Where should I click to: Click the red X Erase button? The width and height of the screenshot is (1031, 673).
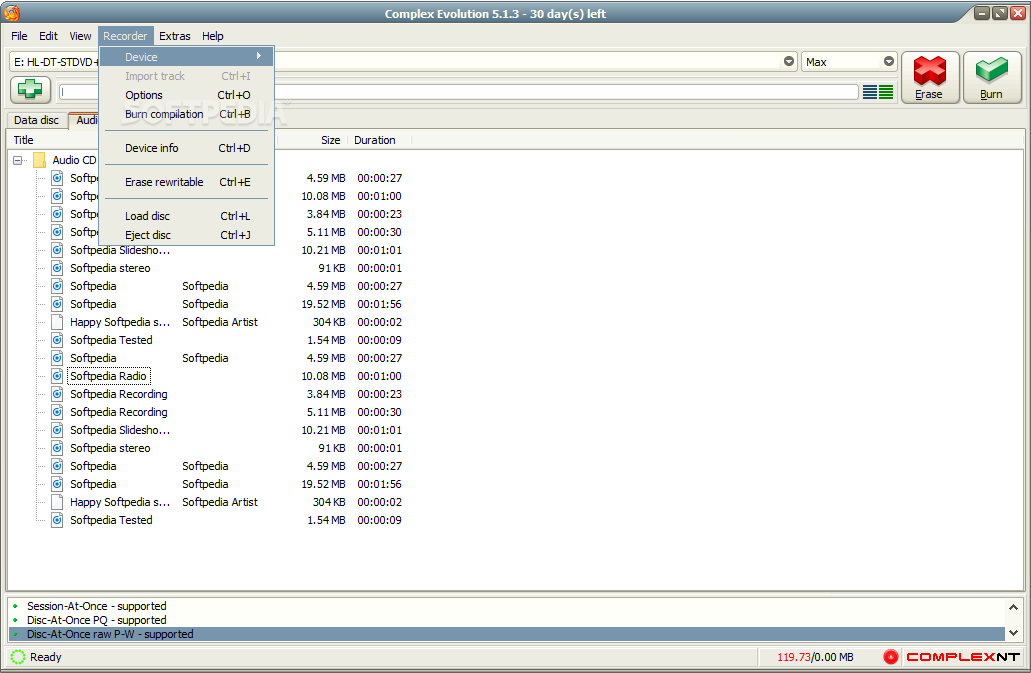tap(930, 78)
